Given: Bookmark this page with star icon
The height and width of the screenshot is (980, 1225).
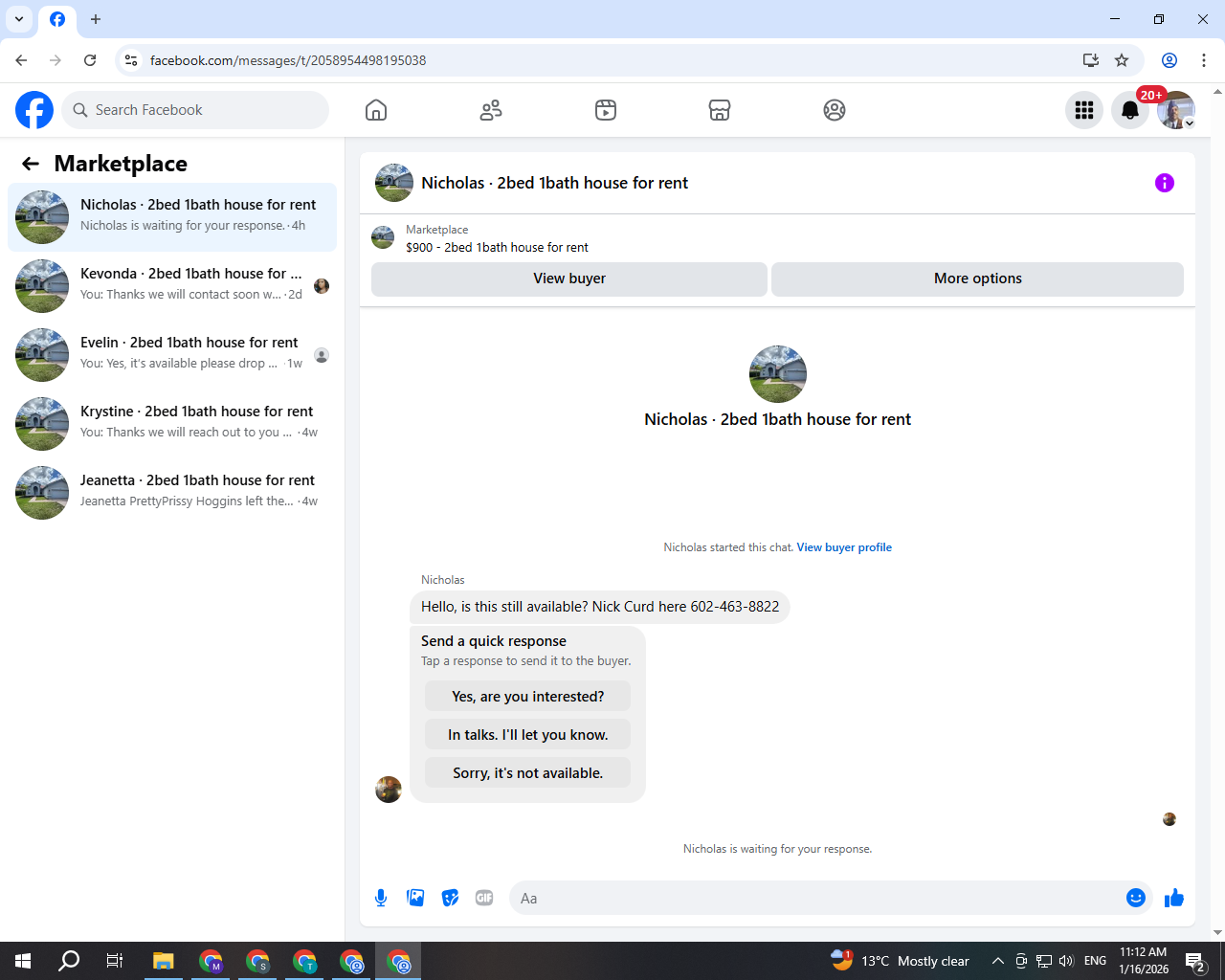Looking at the screenshot, I should tap(1122, 60).
